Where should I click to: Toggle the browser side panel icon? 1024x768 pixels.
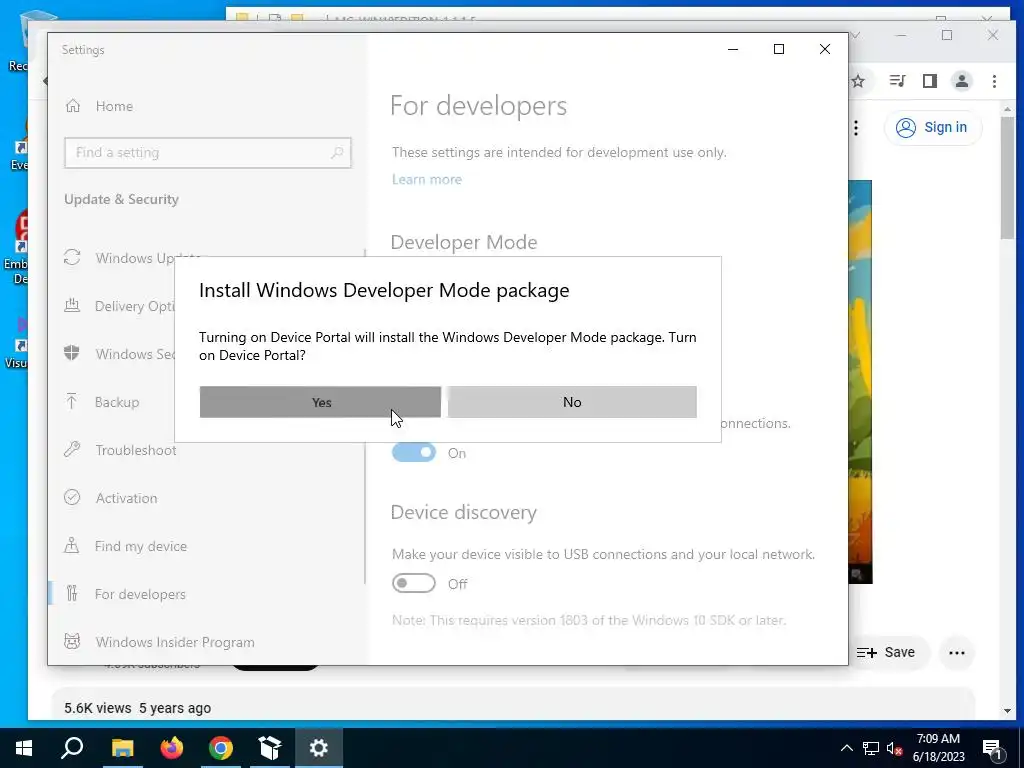pyautogui.click(x=930, y=81)
